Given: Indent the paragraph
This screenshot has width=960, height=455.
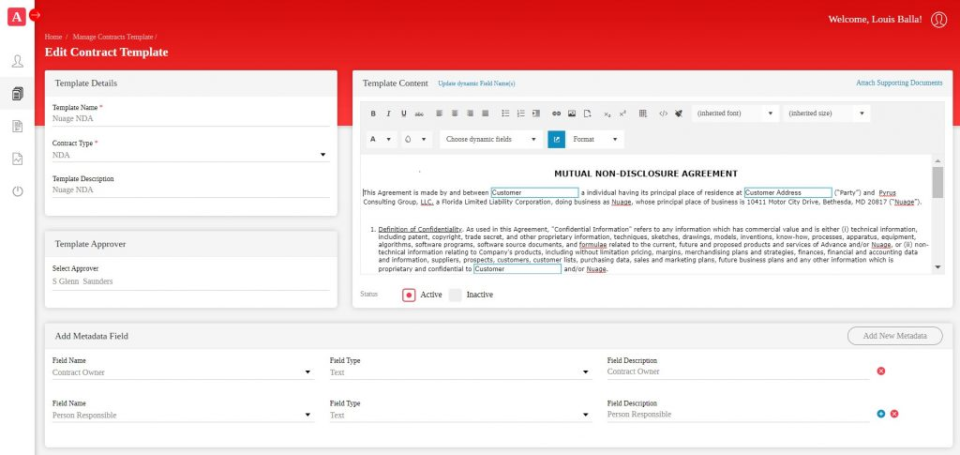Looking at the screenshot, I should [536, 113].
